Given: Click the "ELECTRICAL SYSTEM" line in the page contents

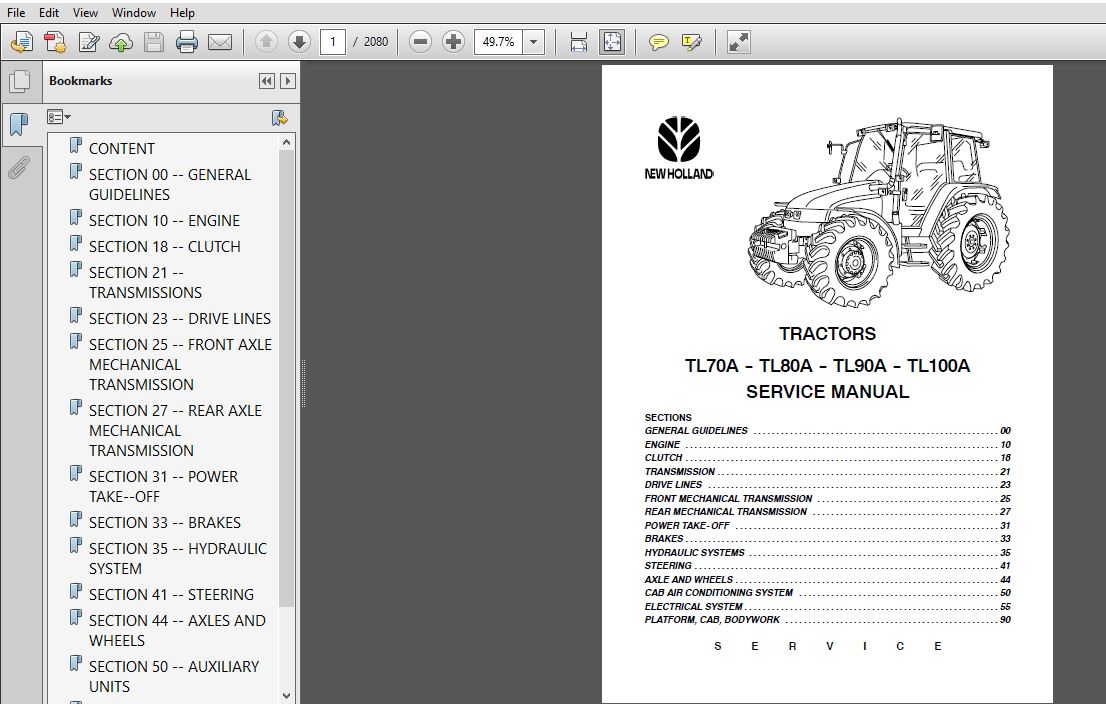Looking at the screenshot, I should [827, 607].
